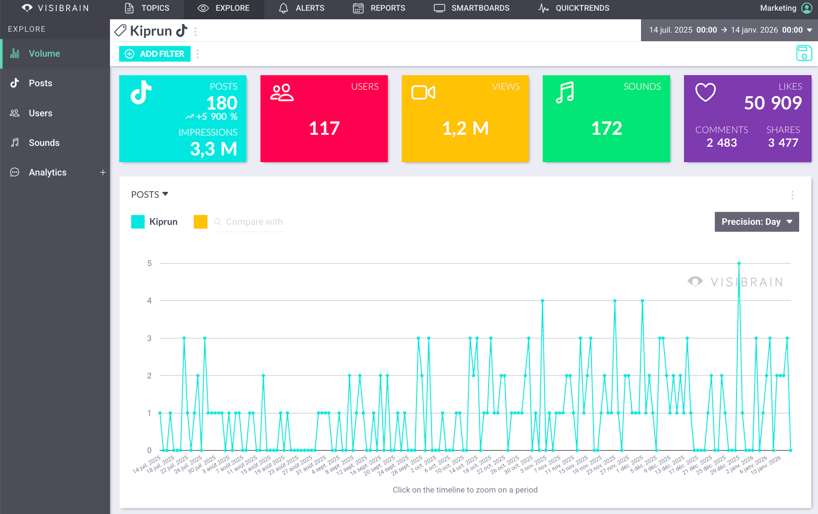The image size is (818, 514).
Task: Go to Users in the sidebar
Action: [x=40, y=113]
